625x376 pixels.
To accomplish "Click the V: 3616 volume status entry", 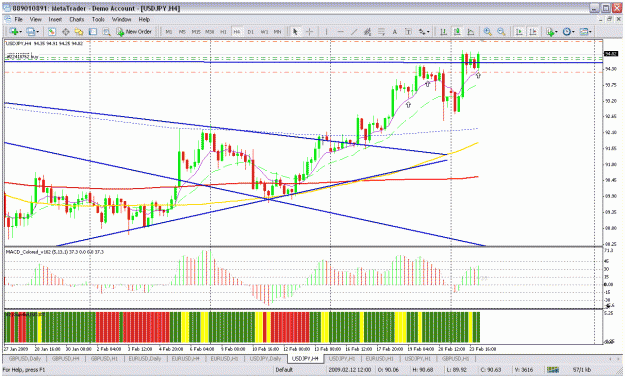I will coord(524,370).
